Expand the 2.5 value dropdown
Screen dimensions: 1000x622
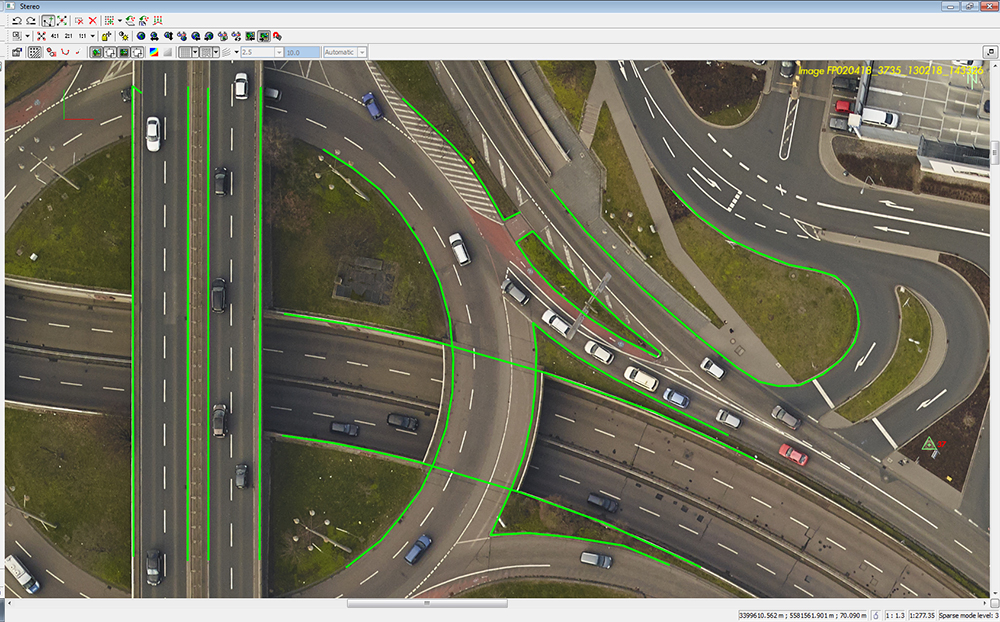tap(279, 52)
